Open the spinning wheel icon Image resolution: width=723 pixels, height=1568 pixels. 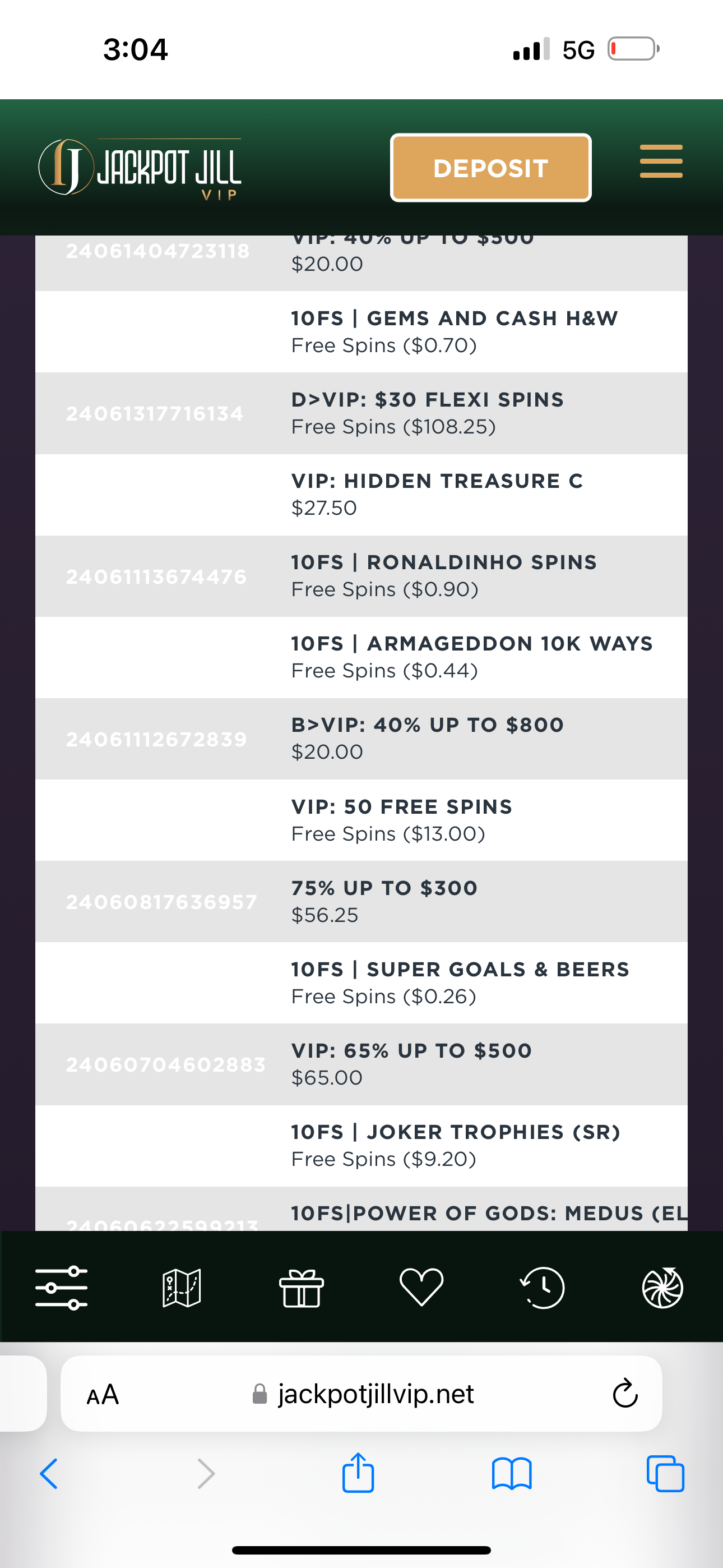pos(662,1288)
